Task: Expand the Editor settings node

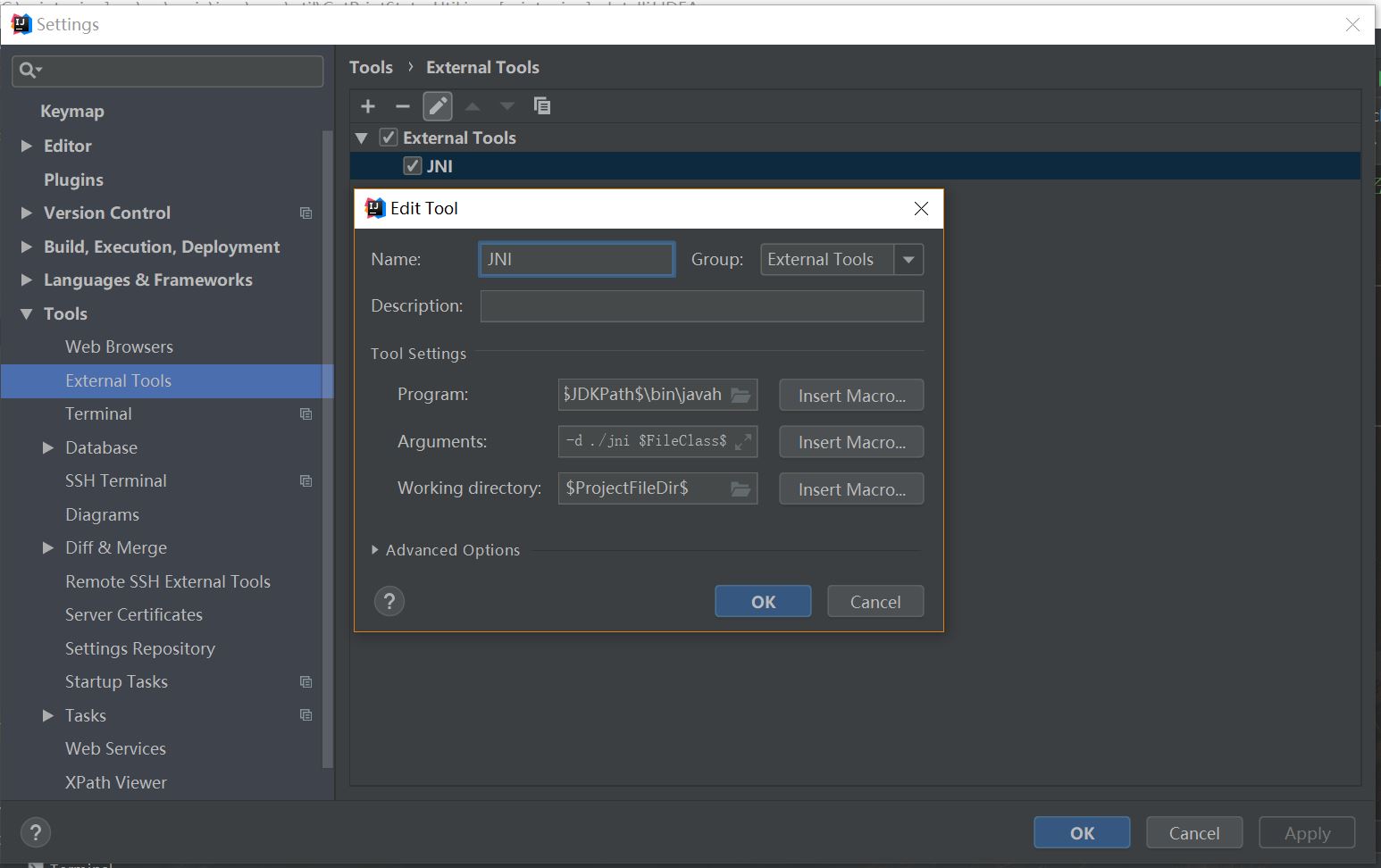Action: [27, 146]
